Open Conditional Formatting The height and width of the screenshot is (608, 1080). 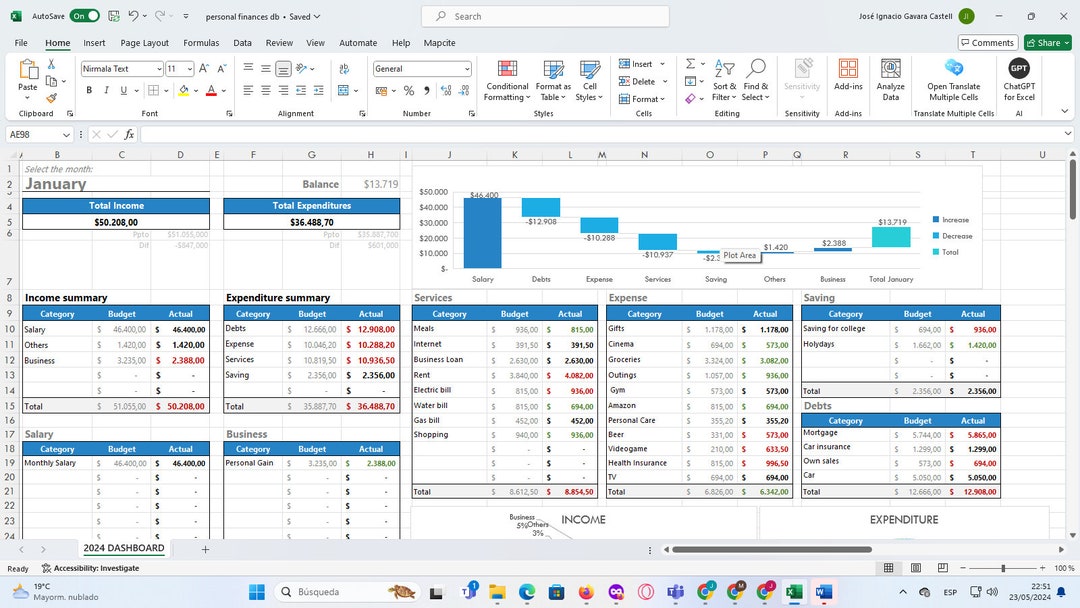click(507, 81)
